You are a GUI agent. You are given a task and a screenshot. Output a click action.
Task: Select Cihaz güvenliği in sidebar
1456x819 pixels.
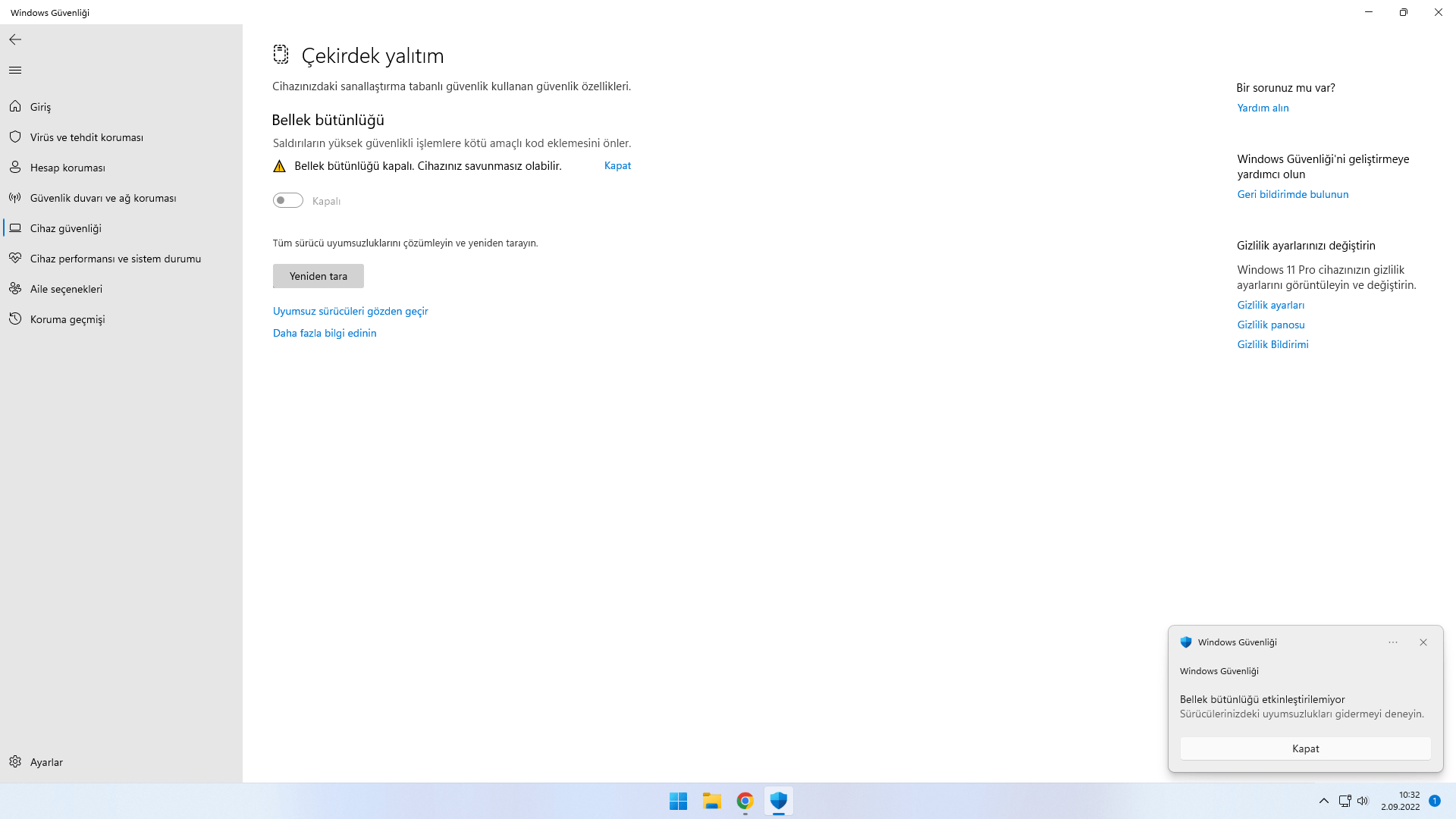click(x=121, y=228)
